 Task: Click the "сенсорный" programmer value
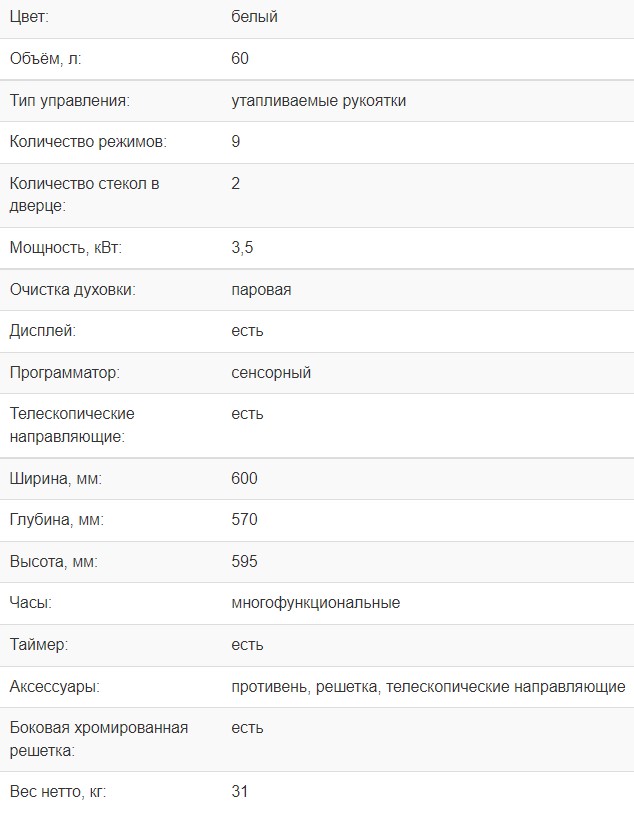coord(271,373)
